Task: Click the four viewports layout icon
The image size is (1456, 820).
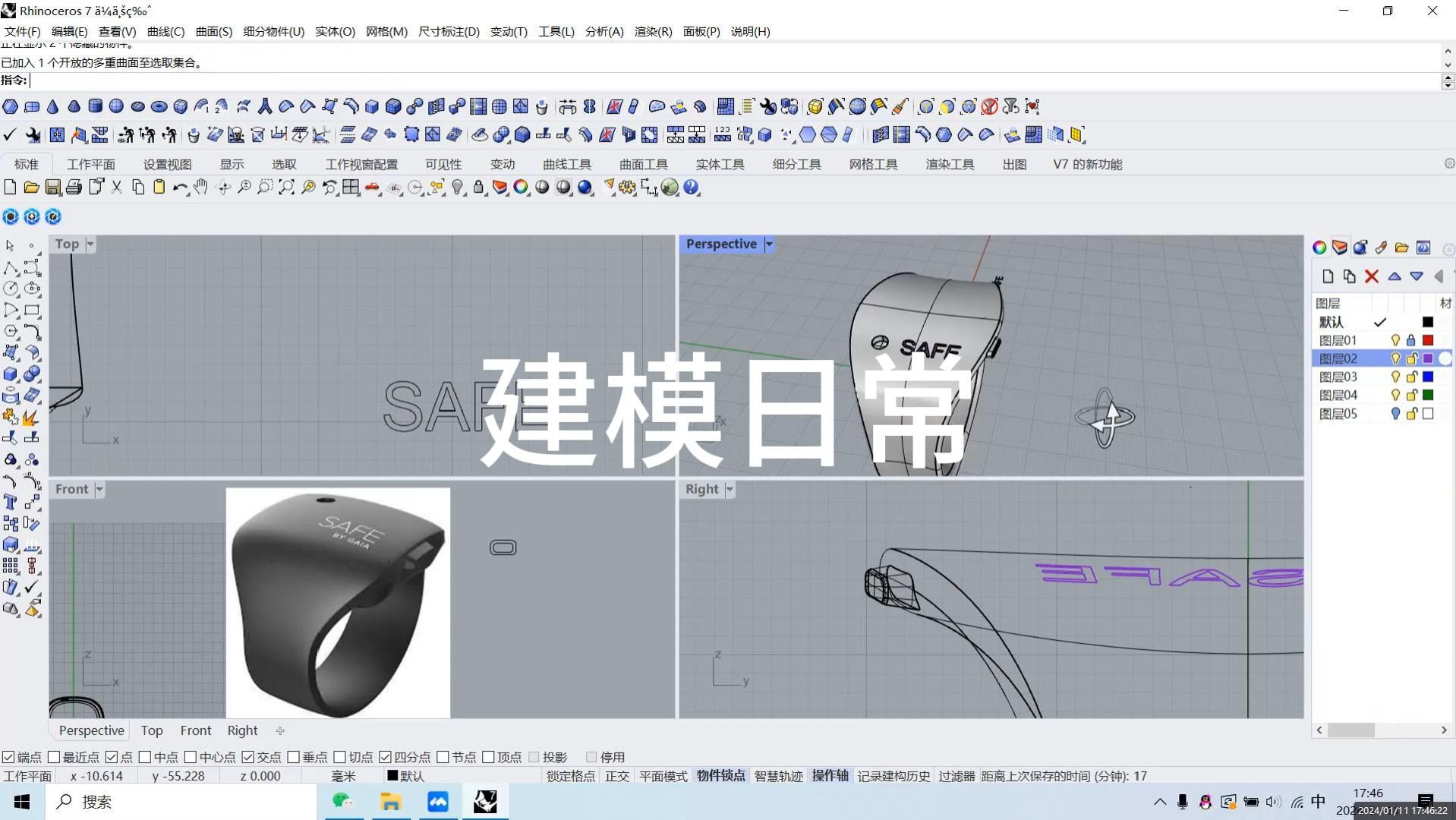Action: click(351, 188)
